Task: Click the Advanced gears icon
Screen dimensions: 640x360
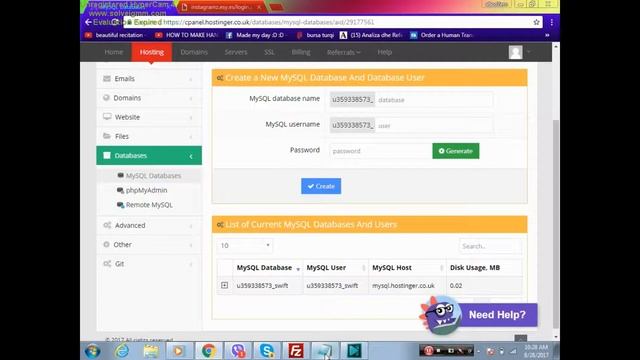Action: (x=107, y=225)
